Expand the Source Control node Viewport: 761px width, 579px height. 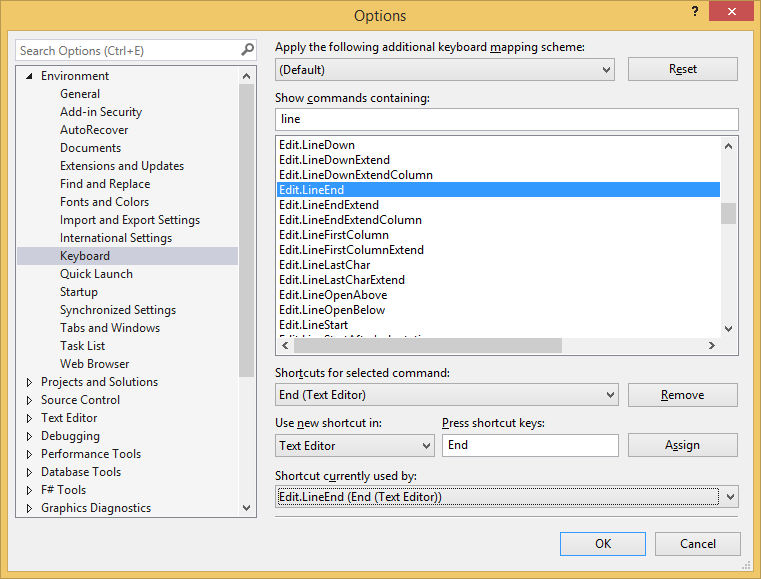(x=29, y=400)
